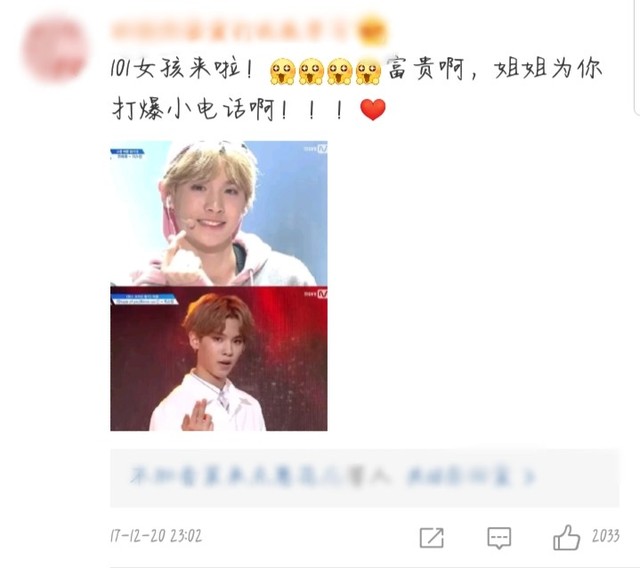Click the last drooling face emoji

[x=368, y=71]
